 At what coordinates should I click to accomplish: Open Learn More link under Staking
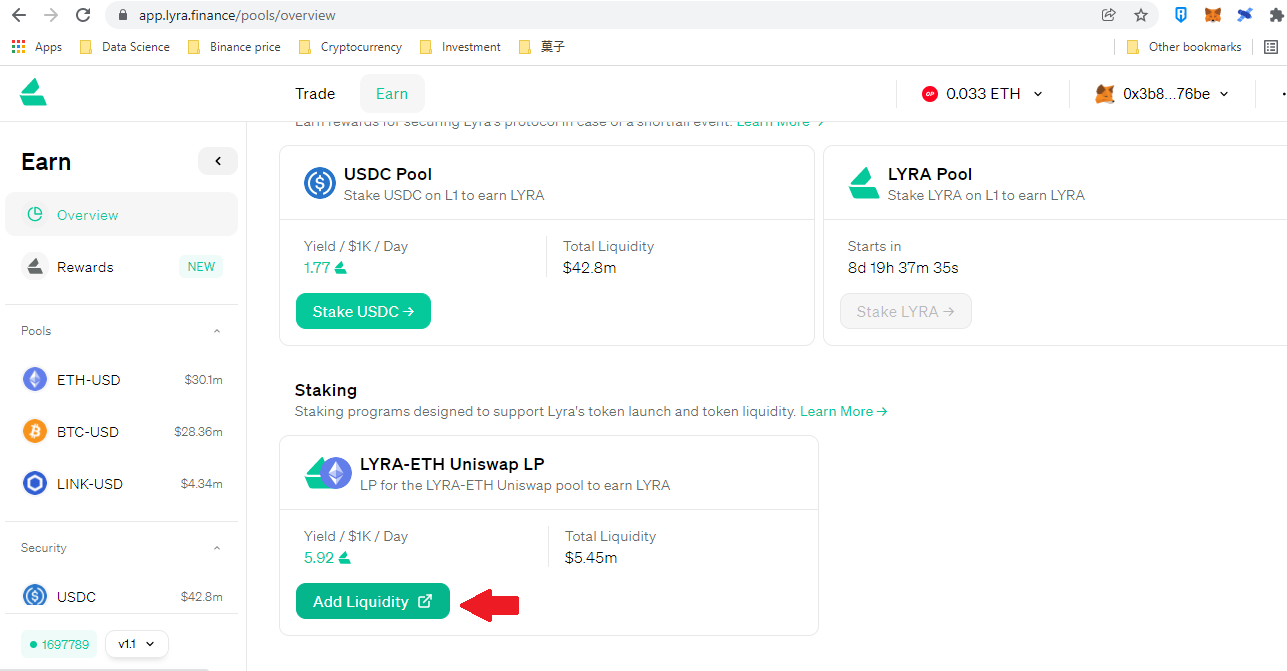843,411
